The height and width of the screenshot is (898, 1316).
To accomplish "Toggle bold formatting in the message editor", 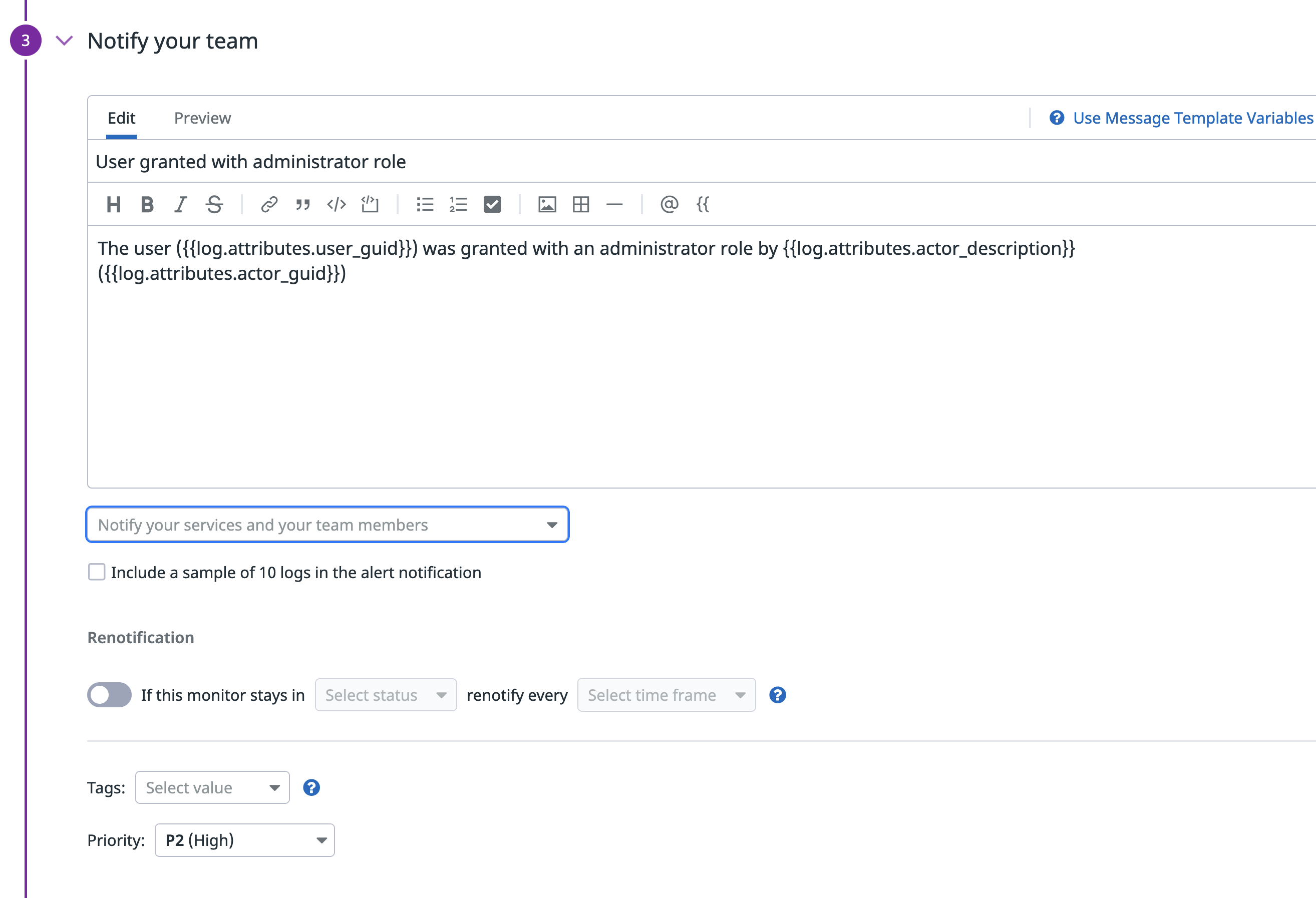I will coord(147,204).
